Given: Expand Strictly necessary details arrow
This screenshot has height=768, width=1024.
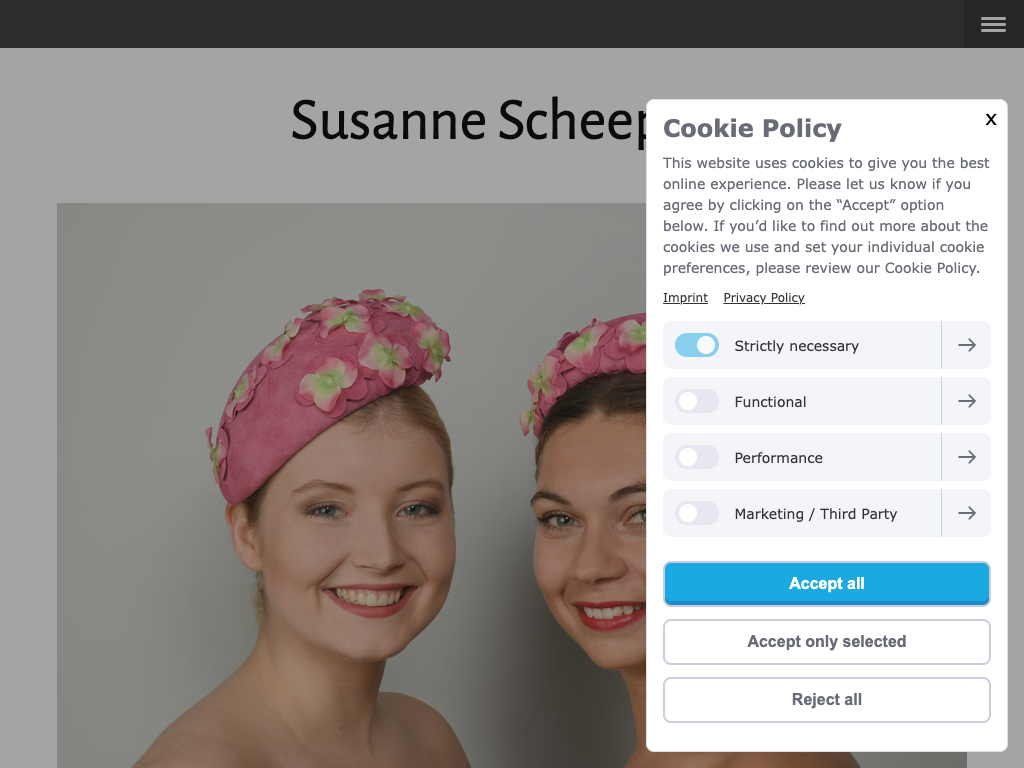Looking at the screenshot, I should pyautogui.click(x=966, y=345).
